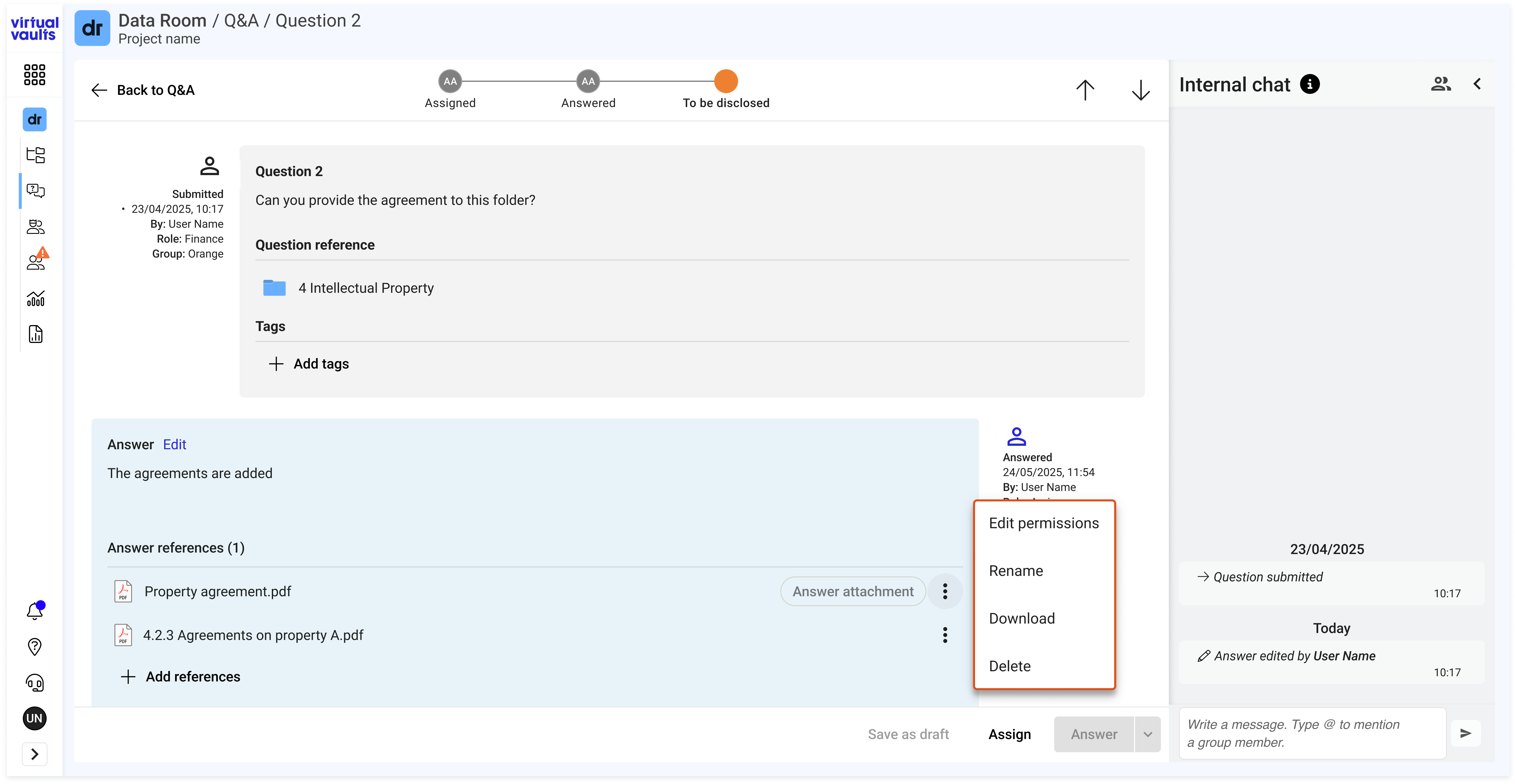Viewport: 1515px width, 784px height.
Task: Expand the left sidebar with chevron
Action: point(35,754)
